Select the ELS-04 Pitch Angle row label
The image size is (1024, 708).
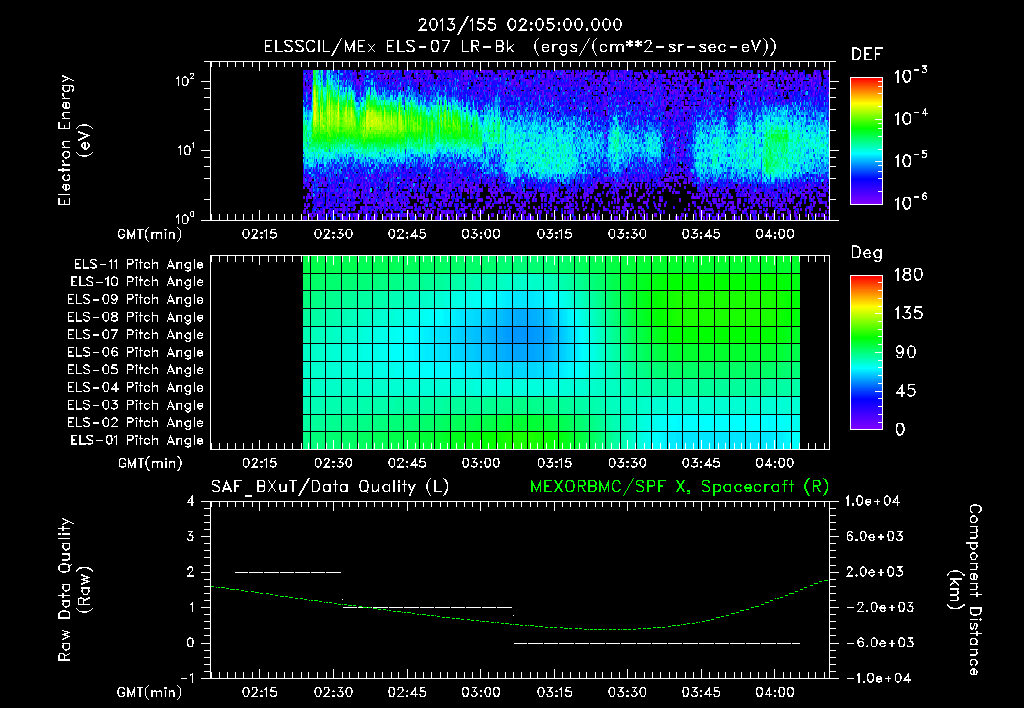click(135, 387)
